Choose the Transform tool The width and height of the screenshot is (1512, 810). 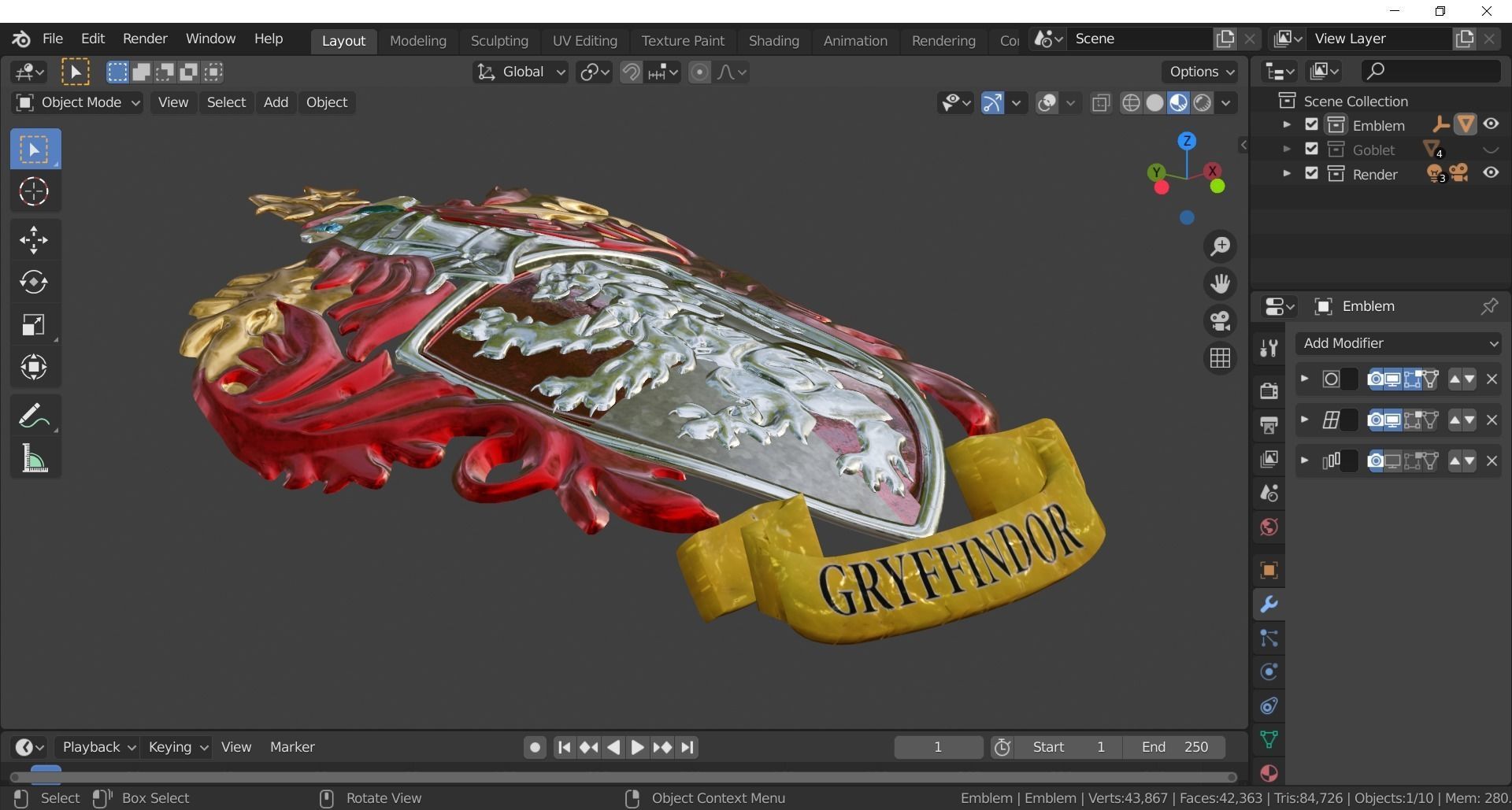pyautogui.click(x=34, y=367)
